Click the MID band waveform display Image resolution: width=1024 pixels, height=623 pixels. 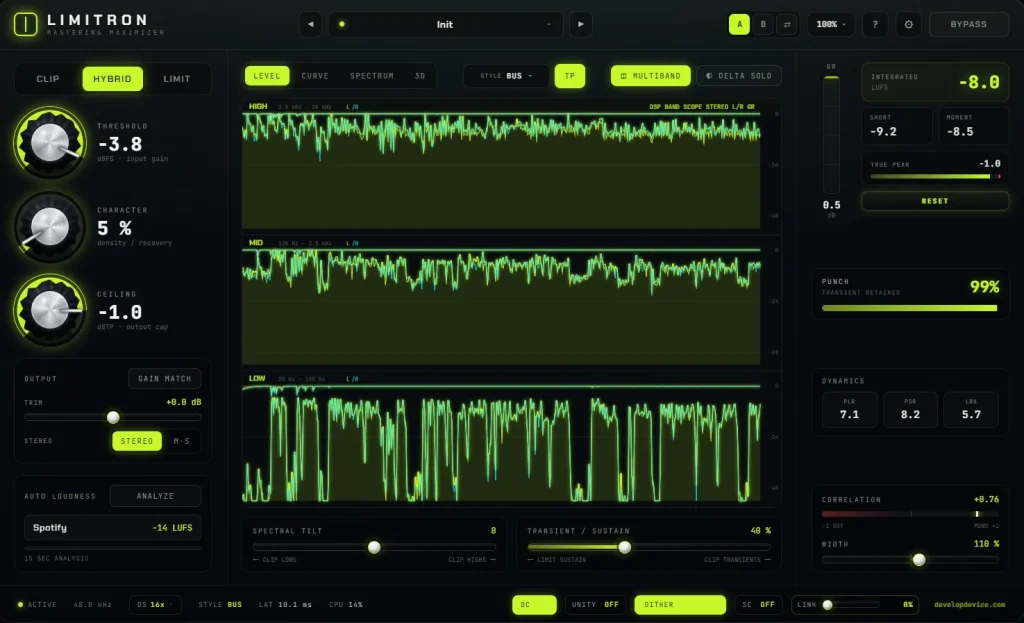[501, 306]
